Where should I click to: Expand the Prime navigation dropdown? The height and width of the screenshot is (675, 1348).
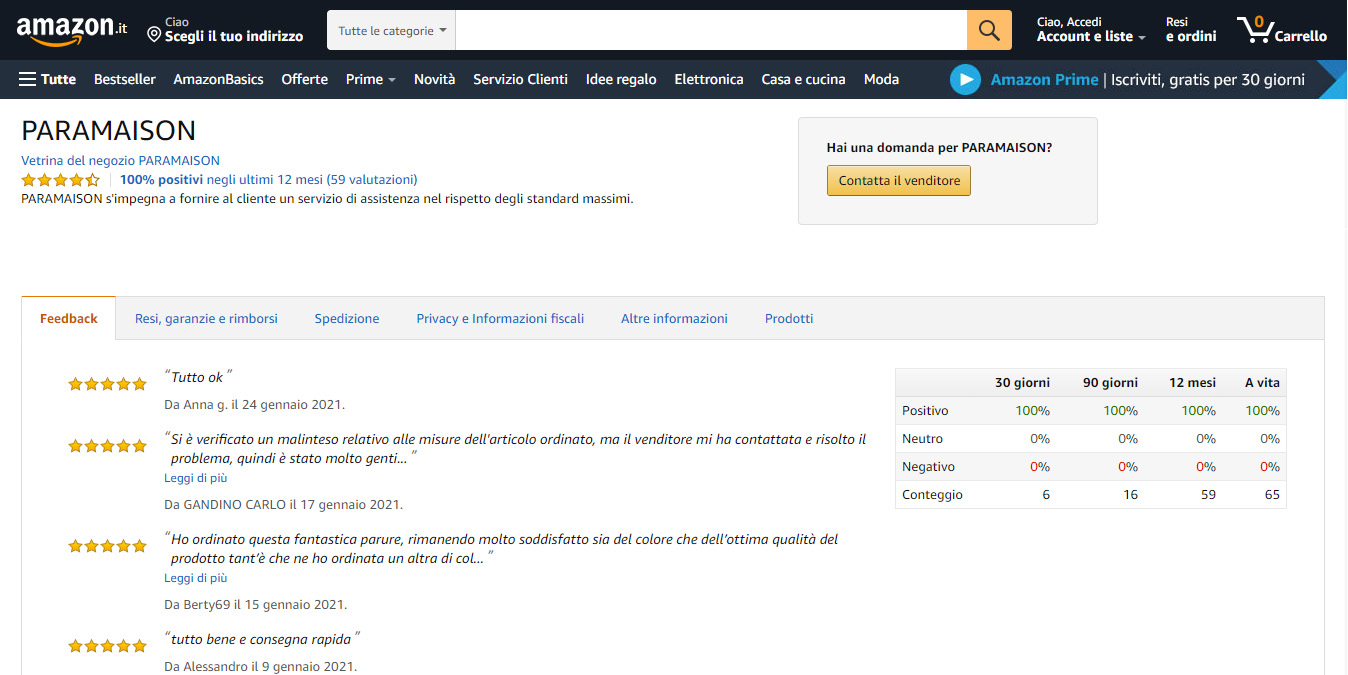pos(370,79)
